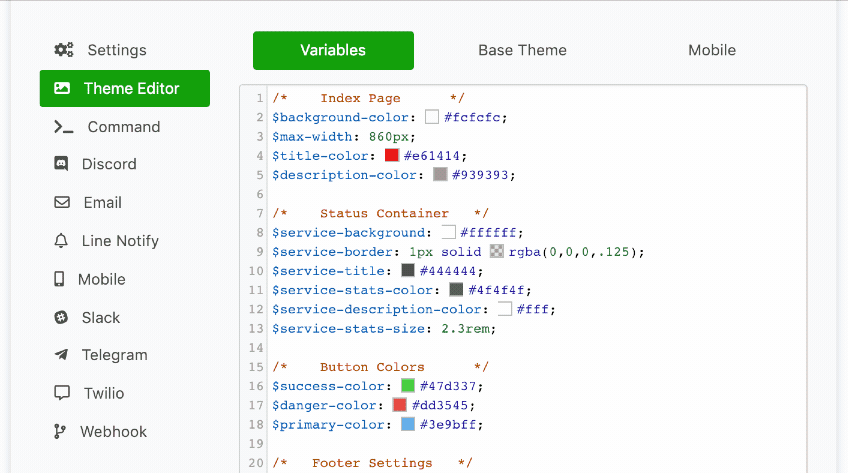Open the Twilio notifier label

point(104,393)
